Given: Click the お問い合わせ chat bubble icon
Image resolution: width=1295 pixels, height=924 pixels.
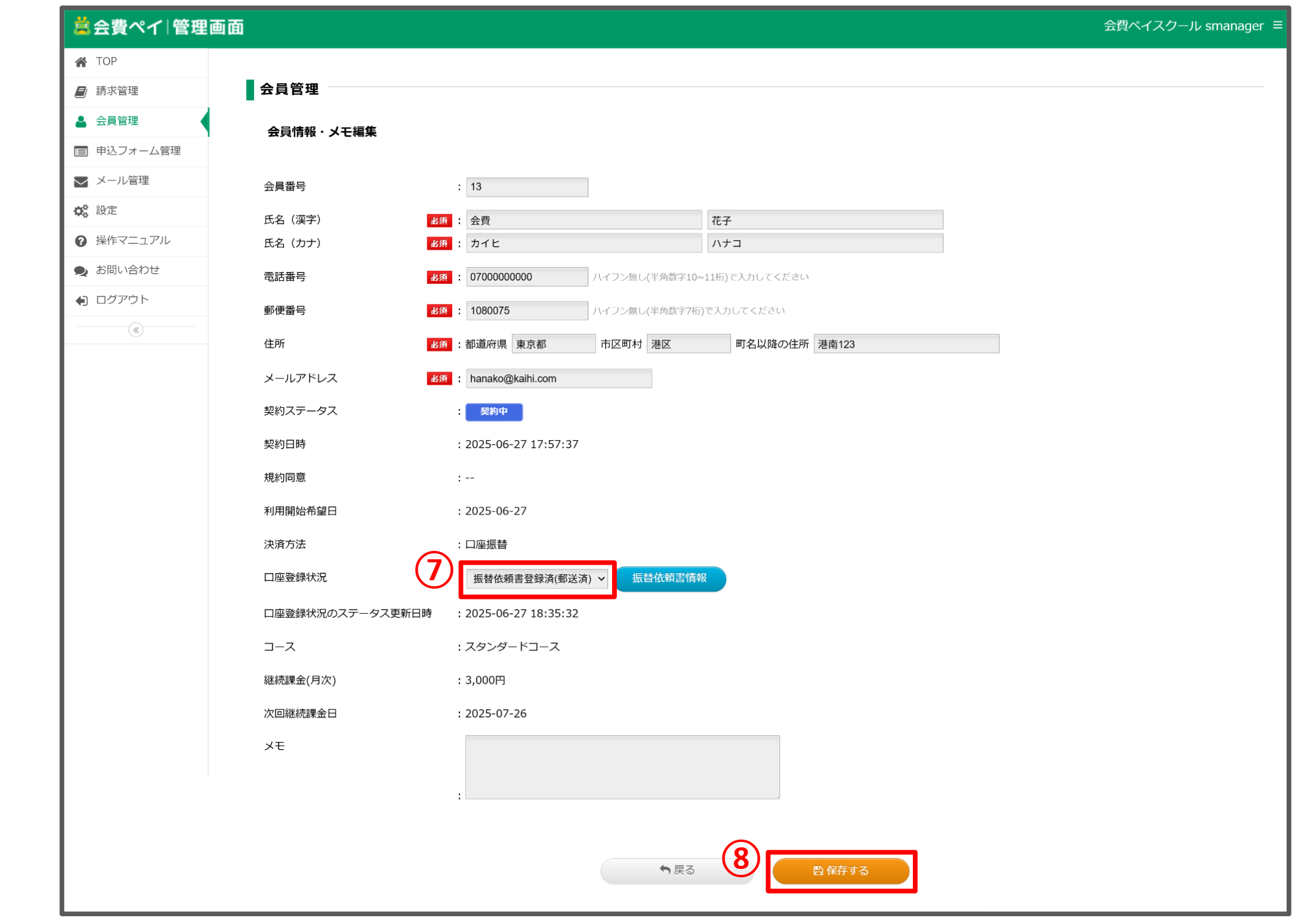Looking at the screenshot, I should point(81,271).
